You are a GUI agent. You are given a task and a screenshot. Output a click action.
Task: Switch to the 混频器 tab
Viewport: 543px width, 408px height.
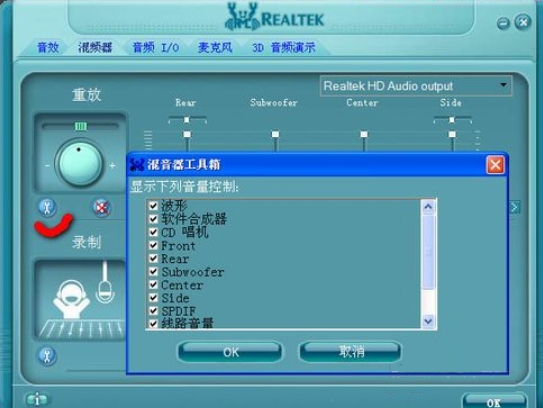pyautogui.click(x=95, y=47)
